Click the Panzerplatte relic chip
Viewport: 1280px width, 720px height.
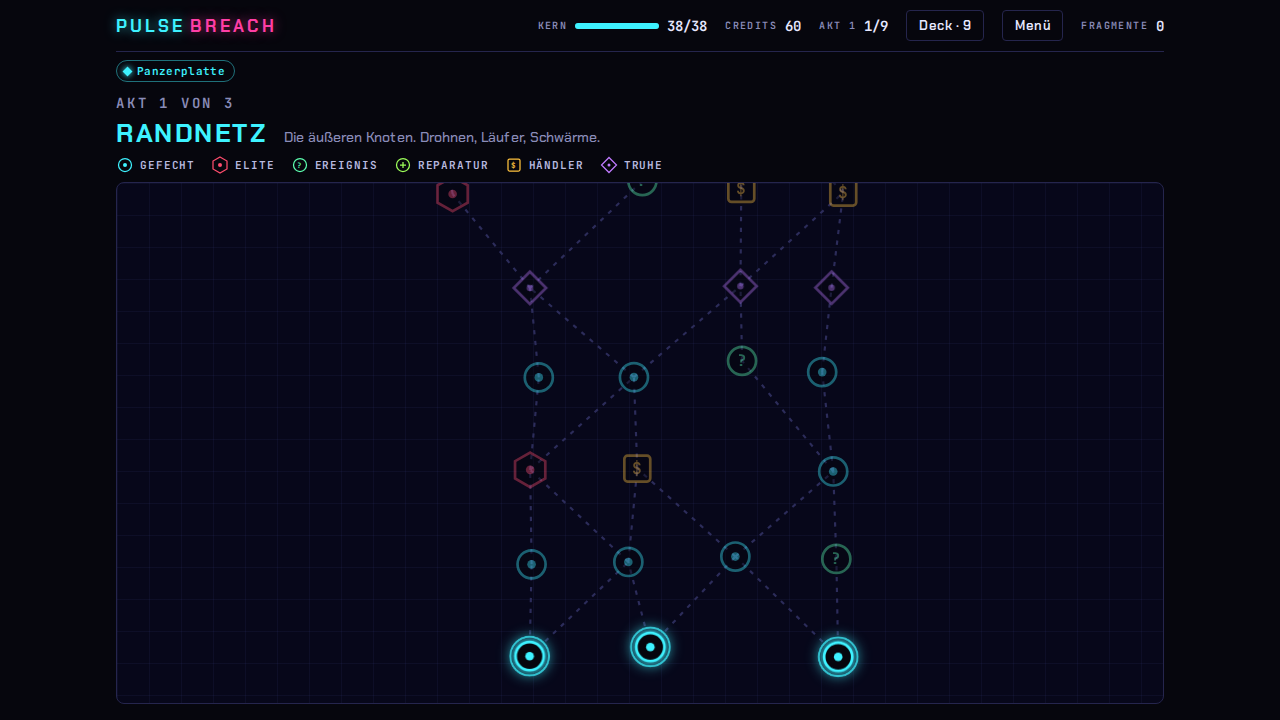pyautogui.click(x=175, y=71)
